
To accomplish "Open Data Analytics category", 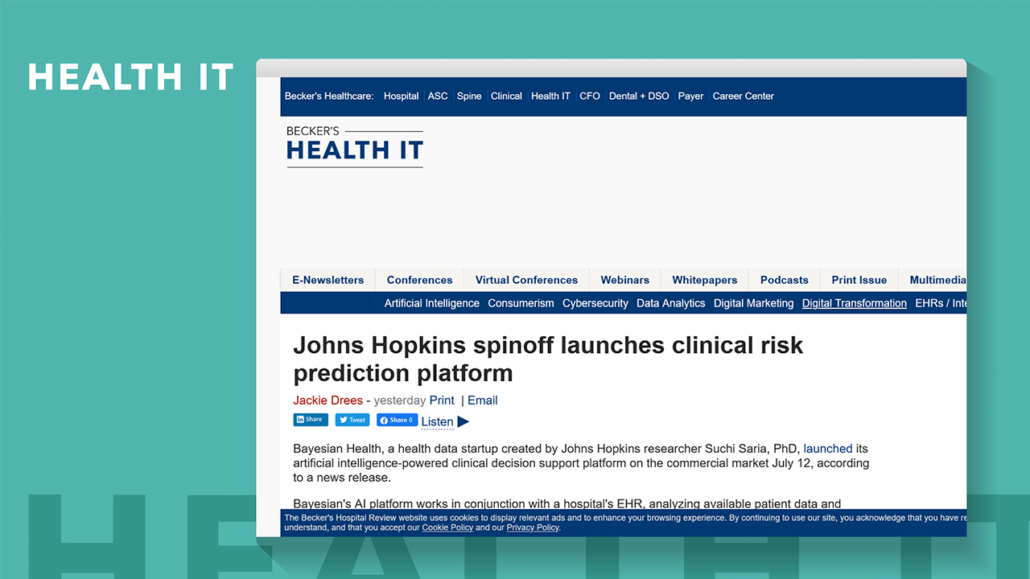I will pyautogui.click(x=671, y=303).
